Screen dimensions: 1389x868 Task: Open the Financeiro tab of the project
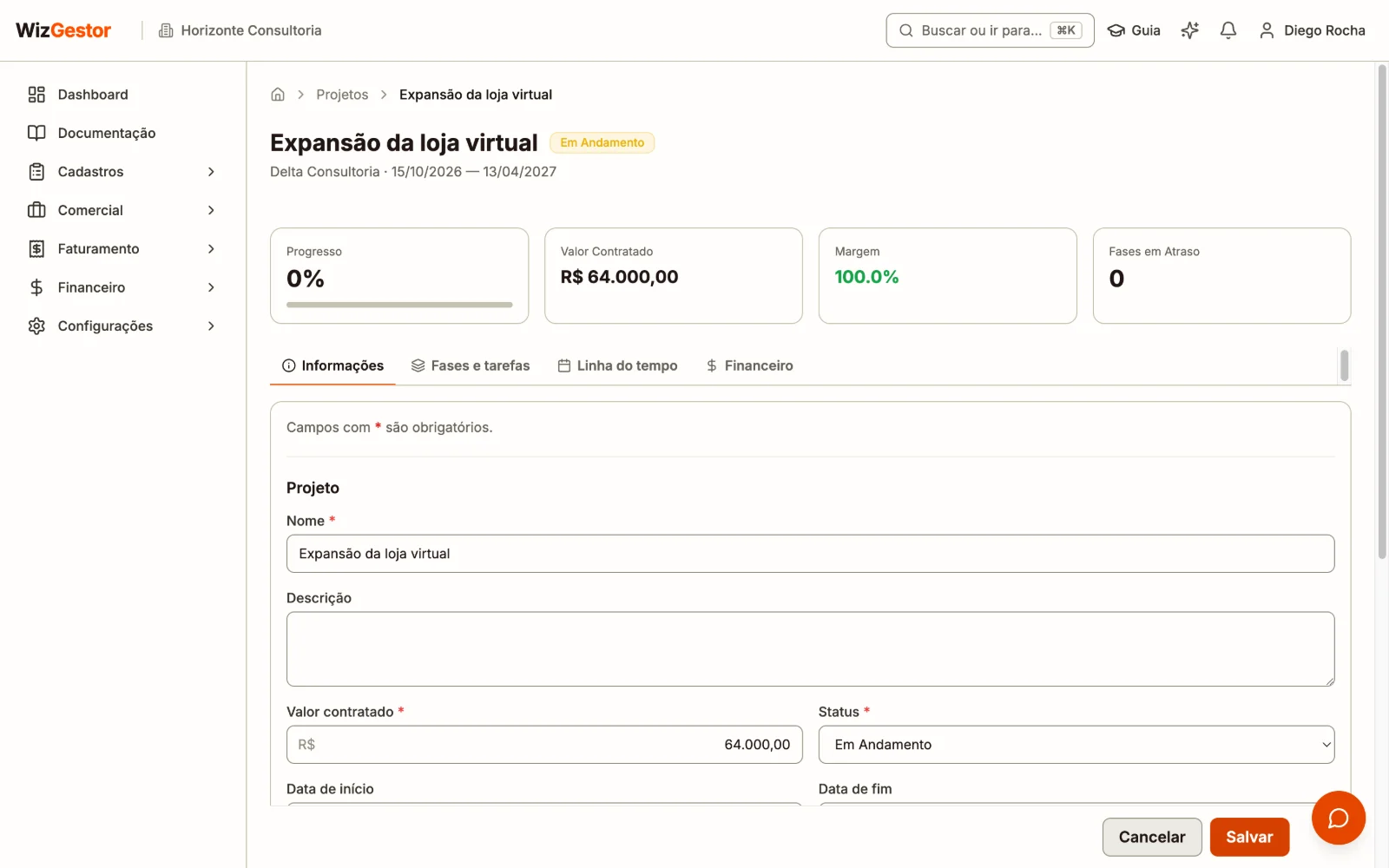click(x=749, y=366)
